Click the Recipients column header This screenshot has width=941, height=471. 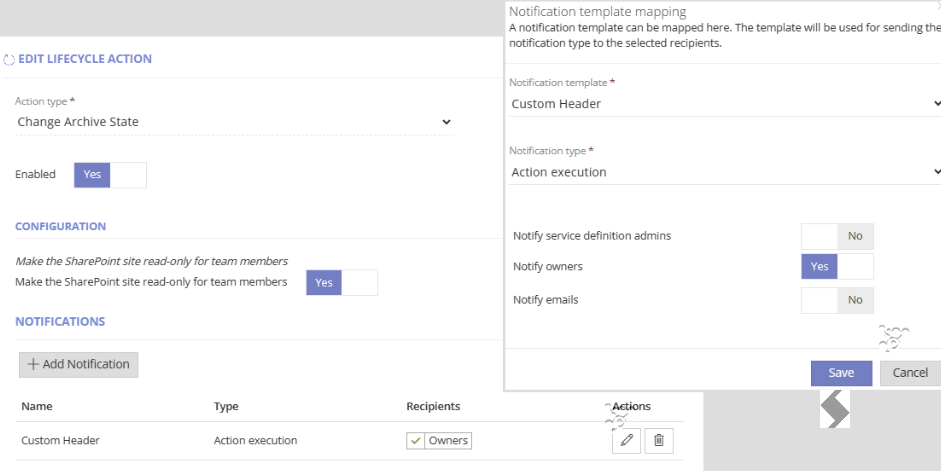[433, 406]
